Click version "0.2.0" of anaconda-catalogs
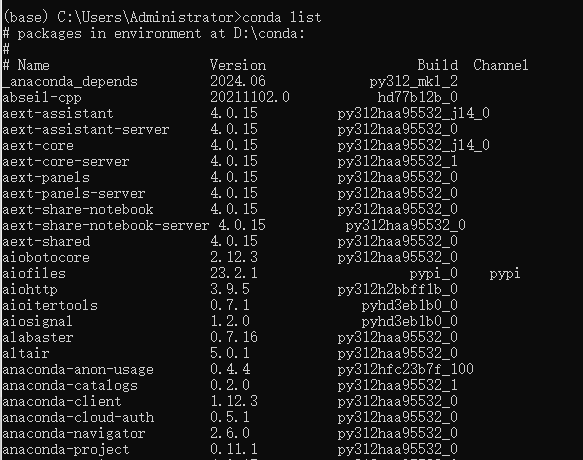The height and width of the screenshot is (460, 583). point(230,385)
